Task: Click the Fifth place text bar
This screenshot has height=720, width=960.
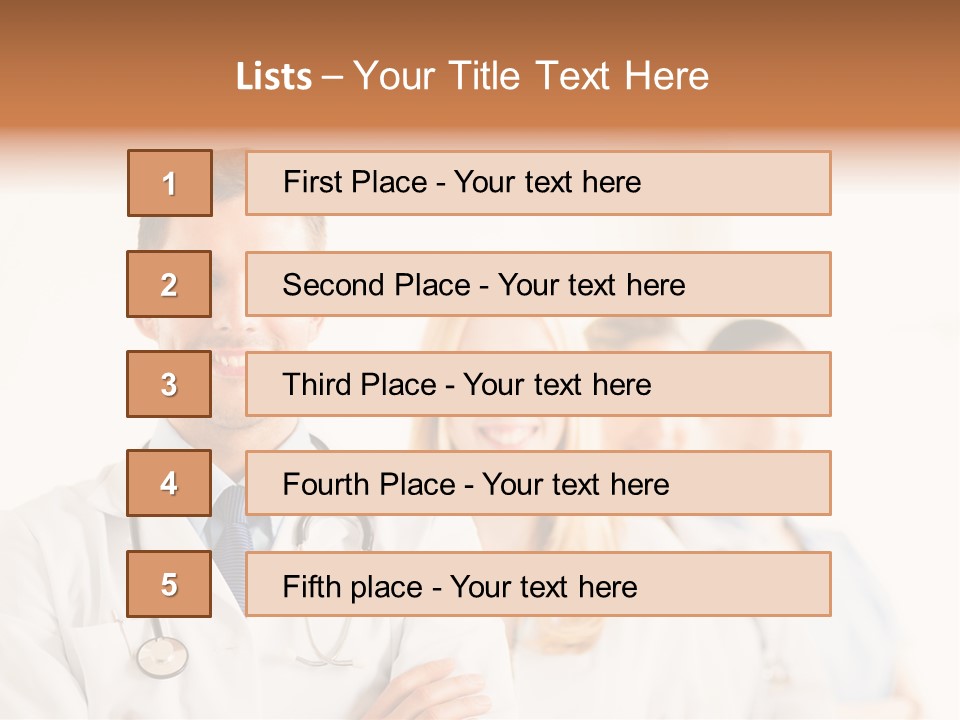Action: pyautogui.click(x=538, y=584)
